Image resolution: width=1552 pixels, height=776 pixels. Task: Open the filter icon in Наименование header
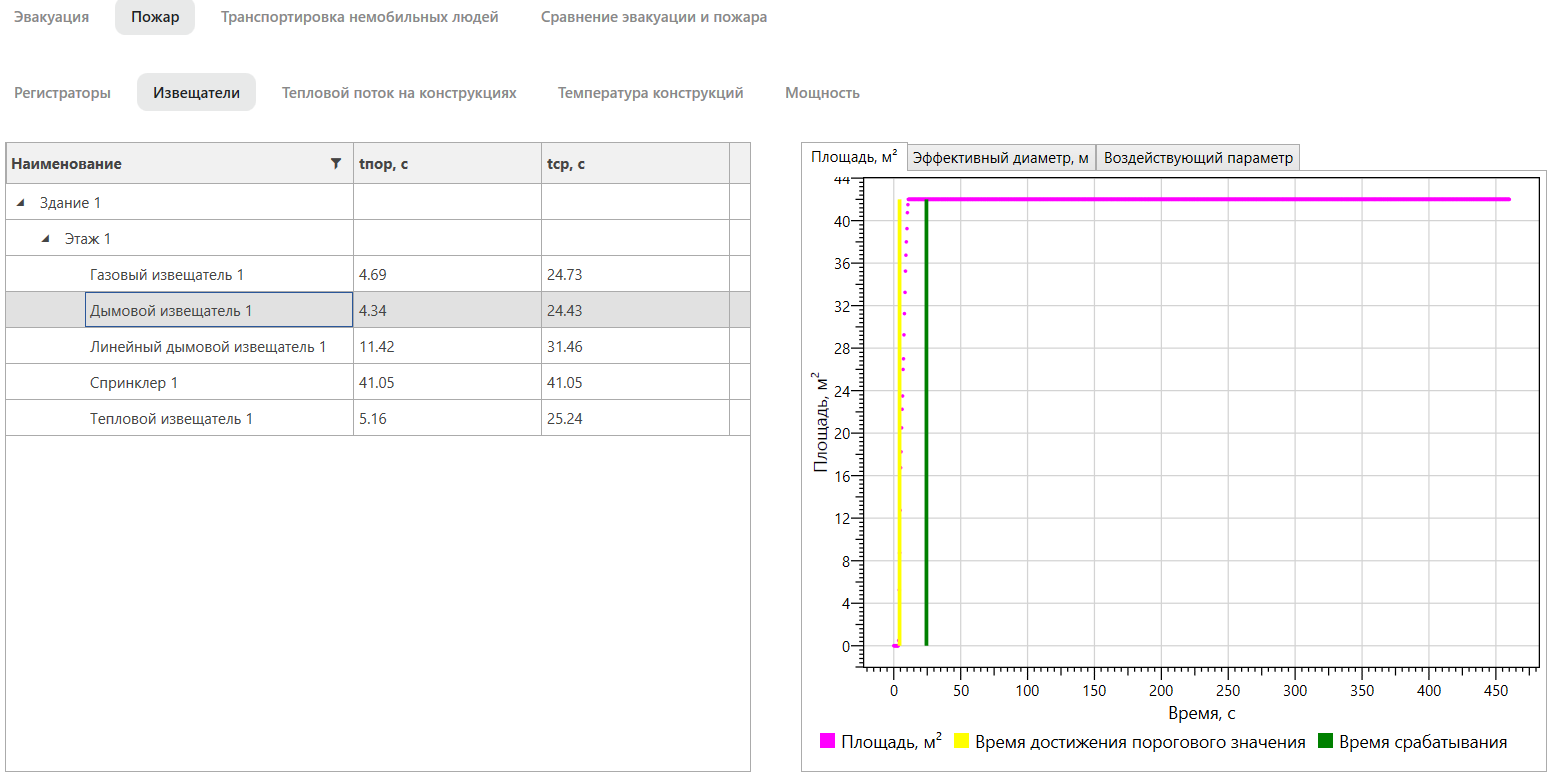point(336,164)
